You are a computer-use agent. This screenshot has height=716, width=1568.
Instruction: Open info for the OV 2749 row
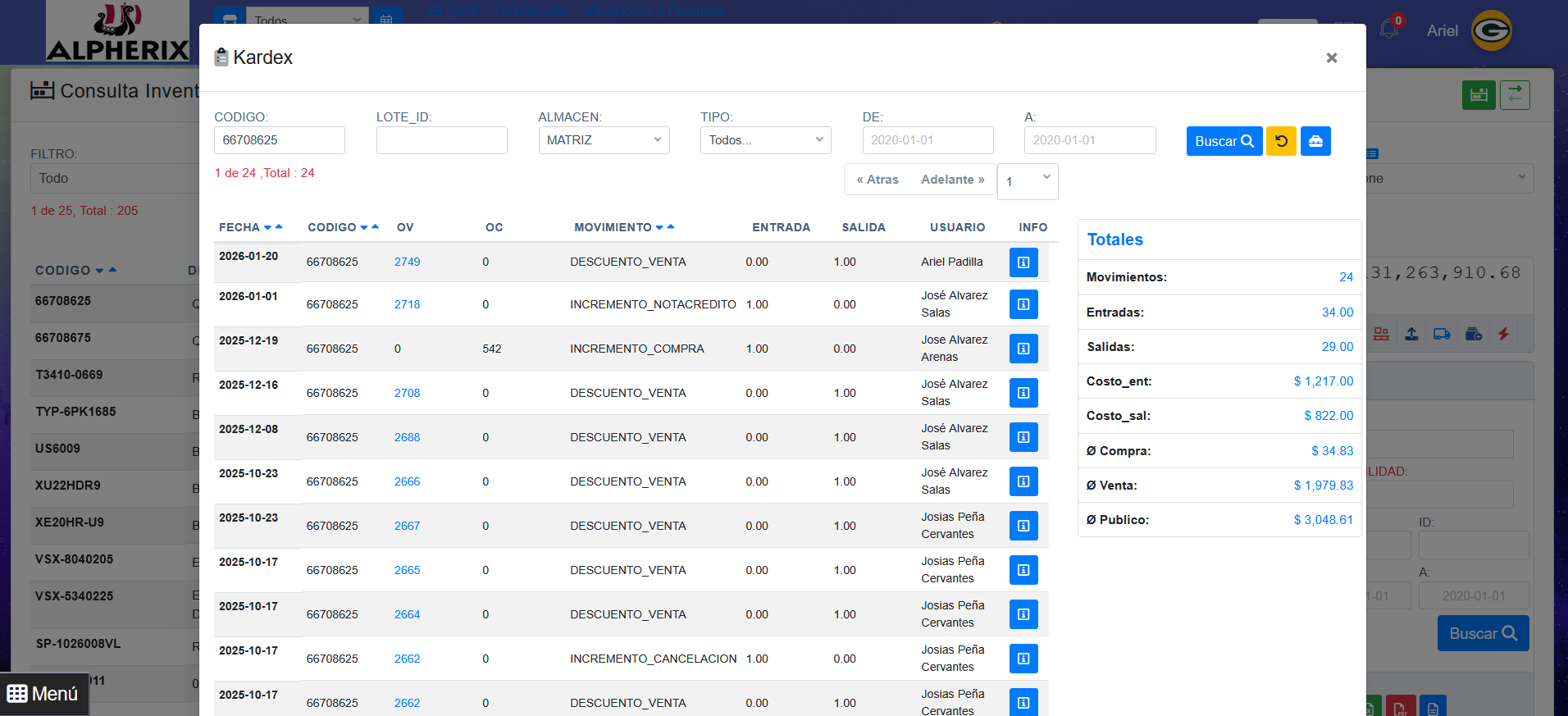click(x=1023, y=262)
